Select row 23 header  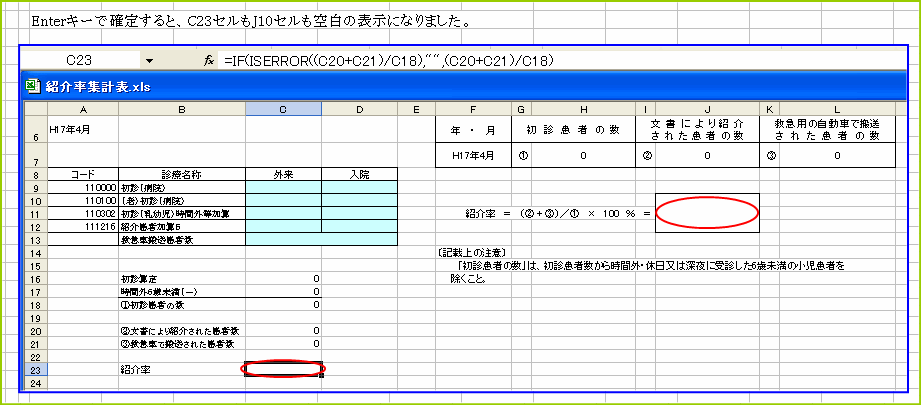(x=36, y=369)
